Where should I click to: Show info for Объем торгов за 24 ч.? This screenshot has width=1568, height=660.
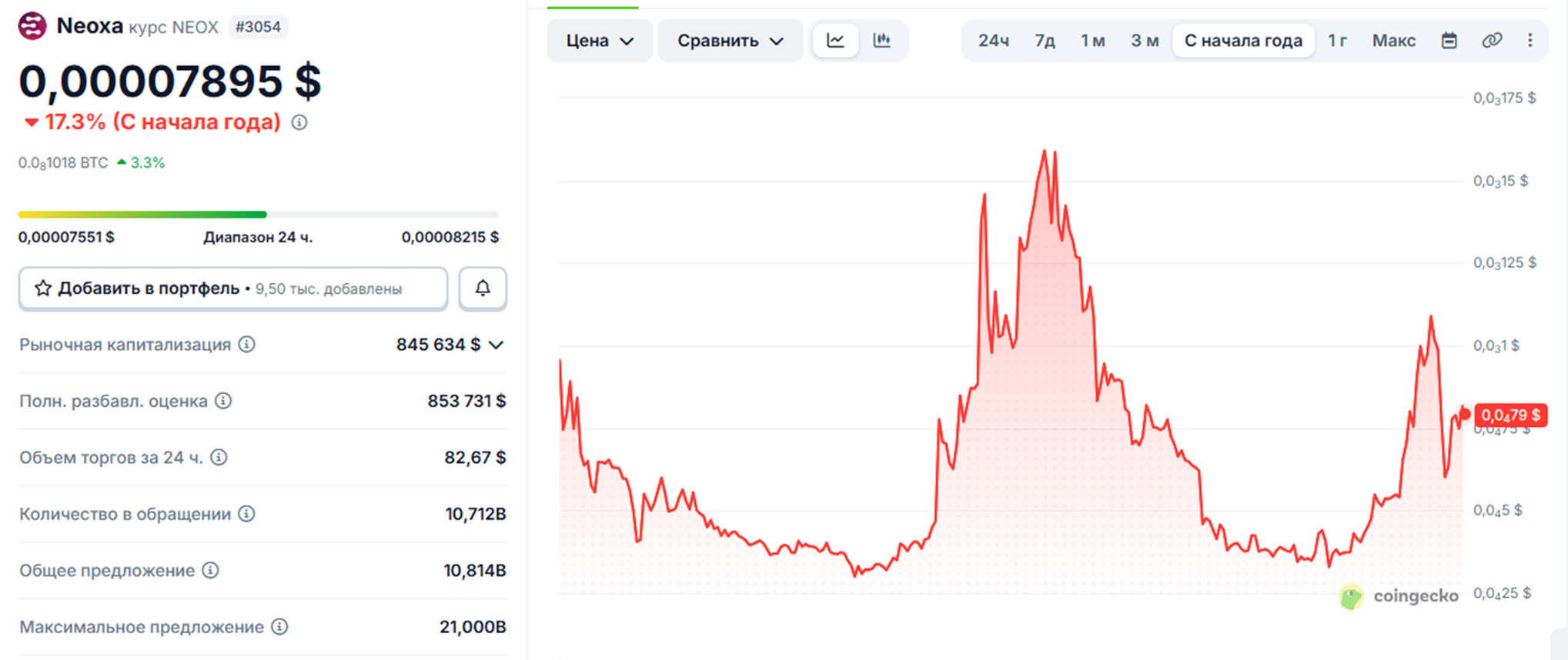pos(219,458)
